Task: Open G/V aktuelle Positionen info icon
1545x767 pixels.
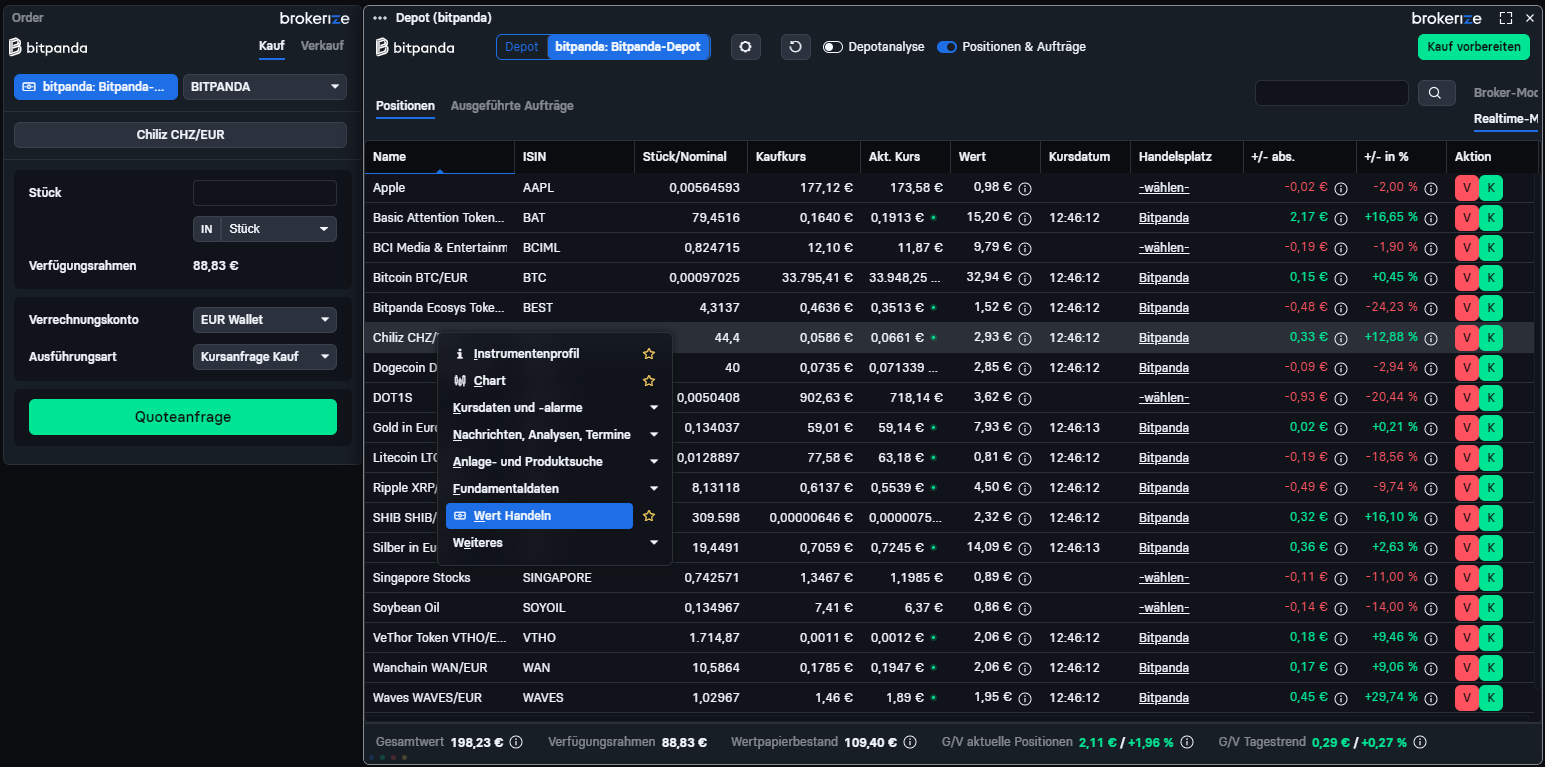Action: click(x=1187, y=742)
